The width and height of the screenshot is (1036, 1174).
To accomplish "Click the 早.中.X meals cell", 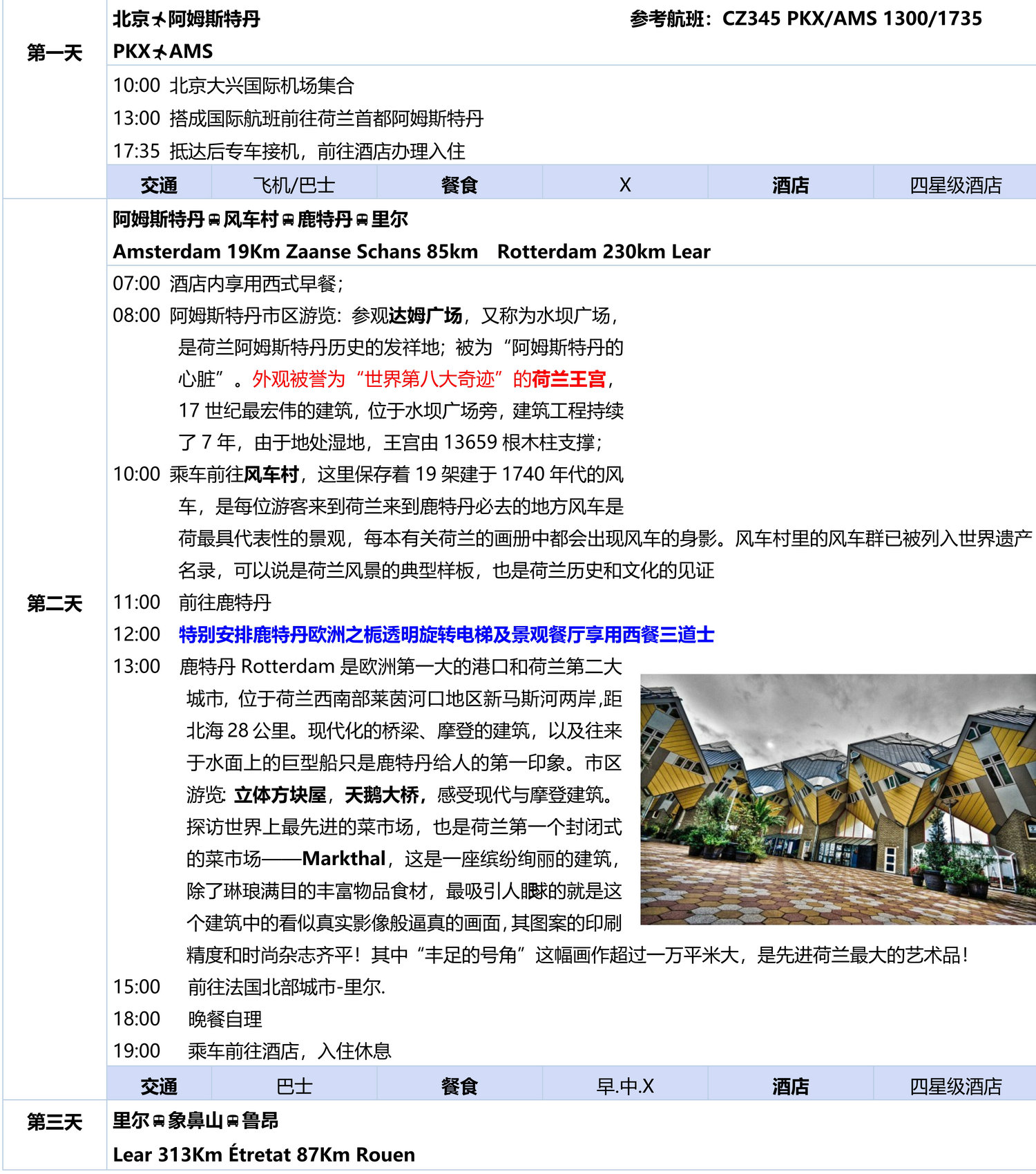I will (624, 1086).
